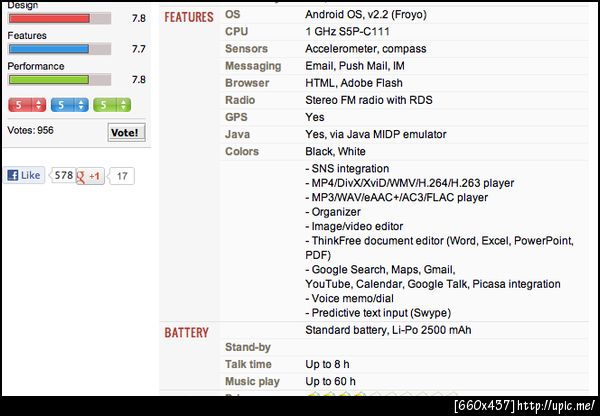Click the GPS specification label

point(237,117)
